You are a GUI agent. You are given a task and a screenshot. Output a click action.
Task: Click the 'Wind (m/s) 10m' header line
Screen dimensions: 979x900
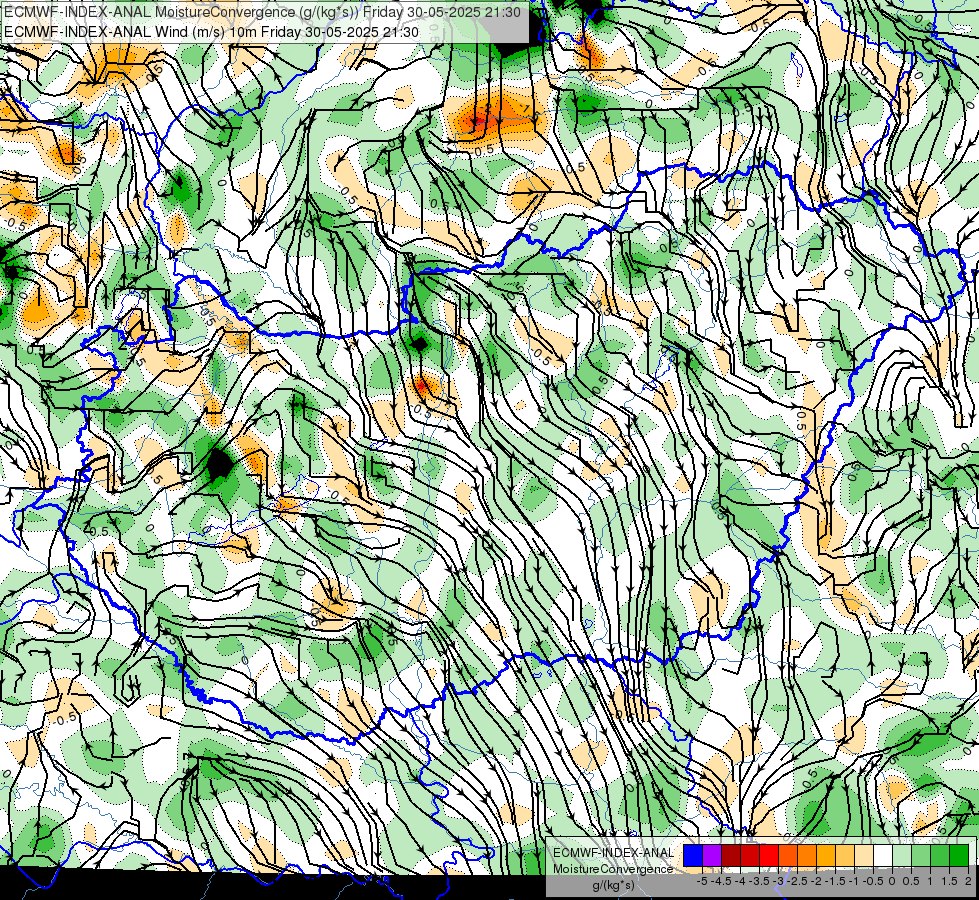pyautogui.click(x=211, y=32)
